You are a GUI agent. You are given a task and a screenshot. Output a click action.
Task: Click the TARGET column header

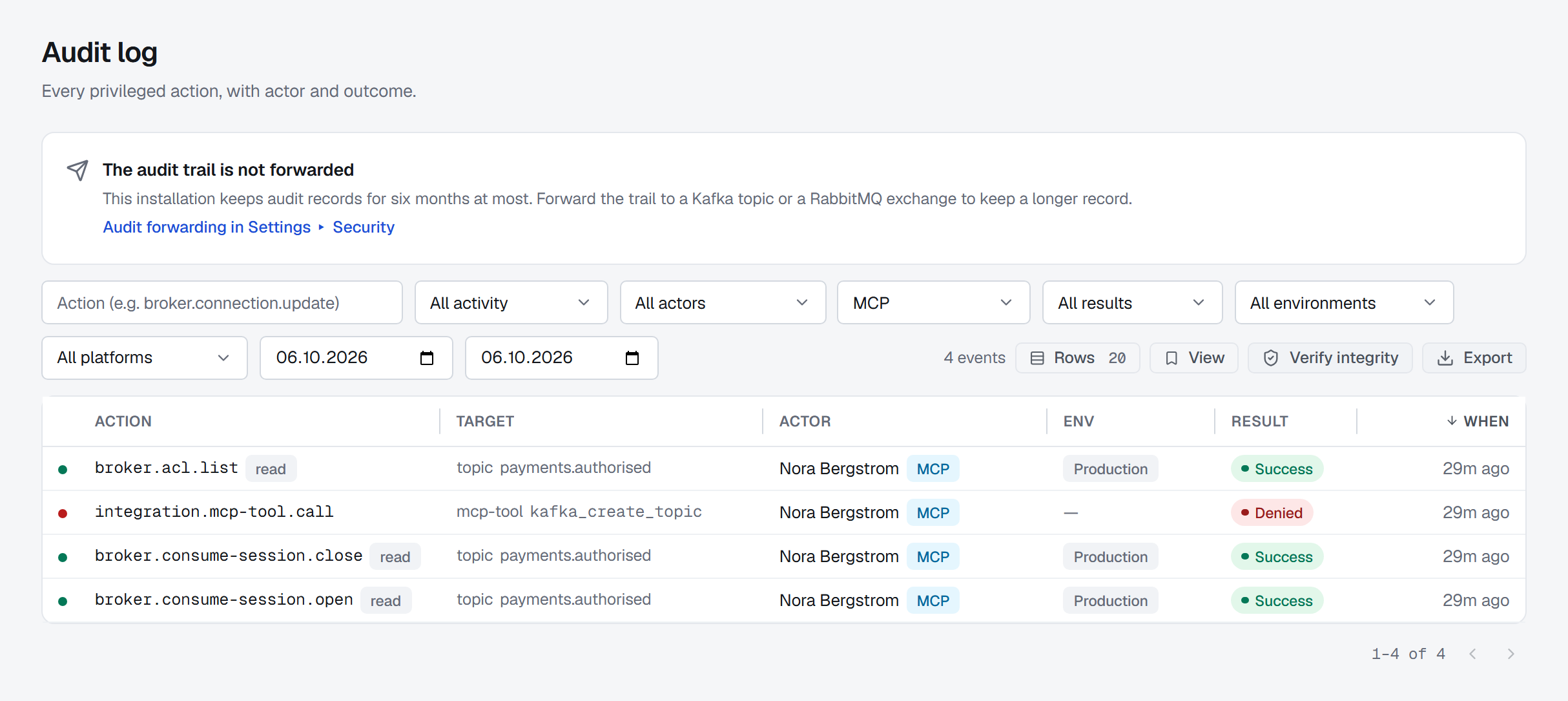[485, 421]
